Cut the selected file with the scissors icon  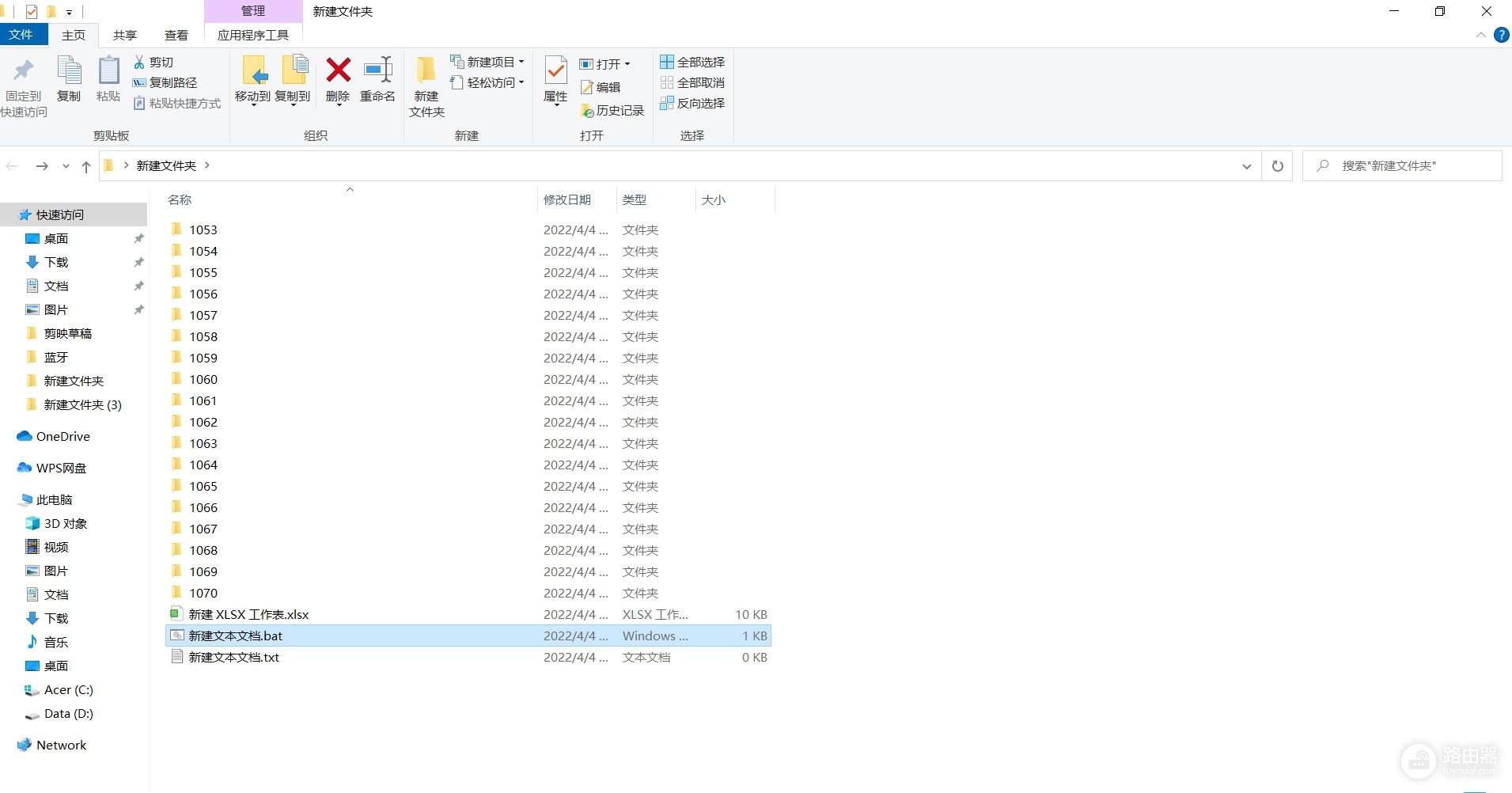tap(153, 62)
